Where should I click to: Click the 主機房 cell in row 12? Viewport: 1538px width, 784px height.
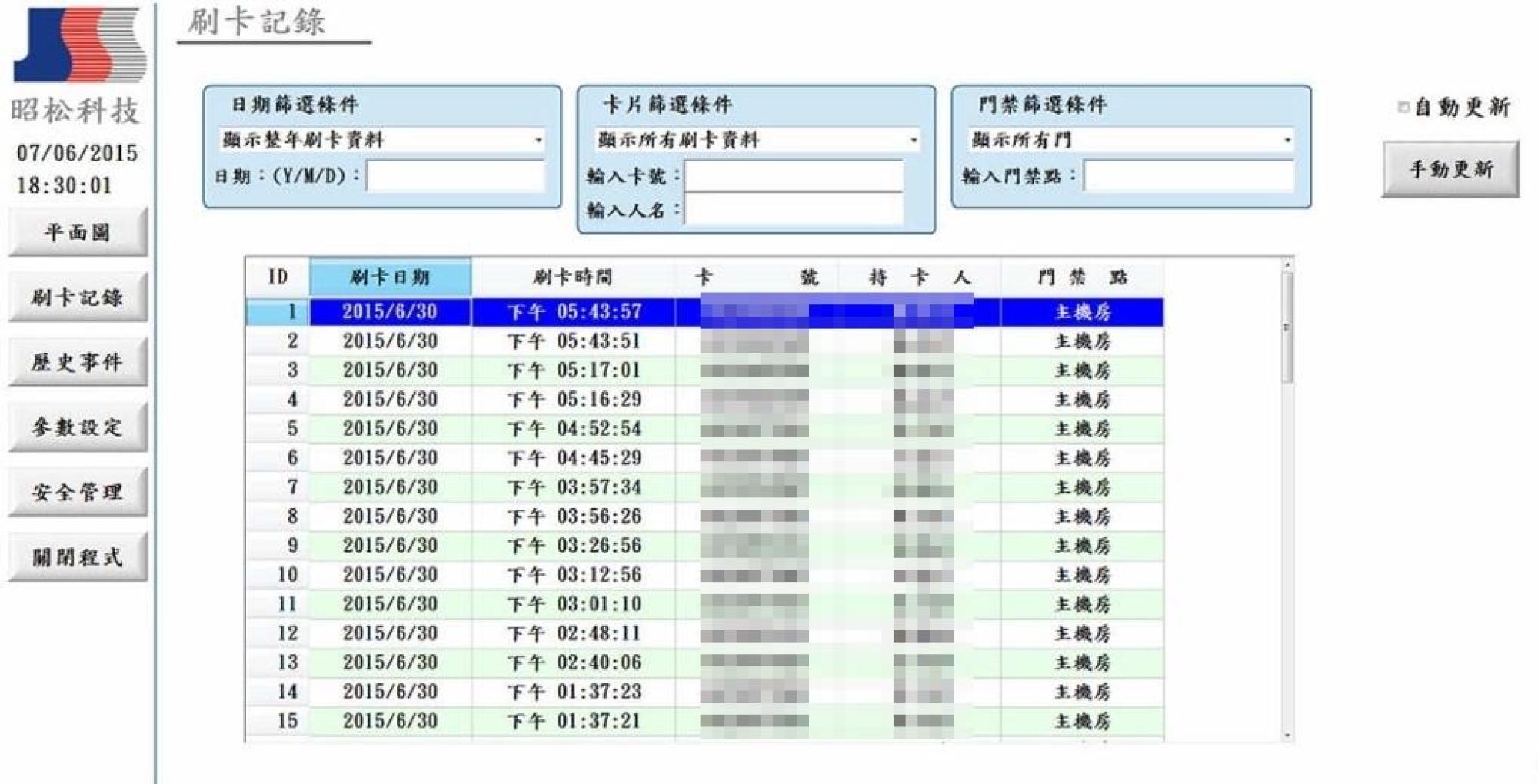tap(1082, 633)
